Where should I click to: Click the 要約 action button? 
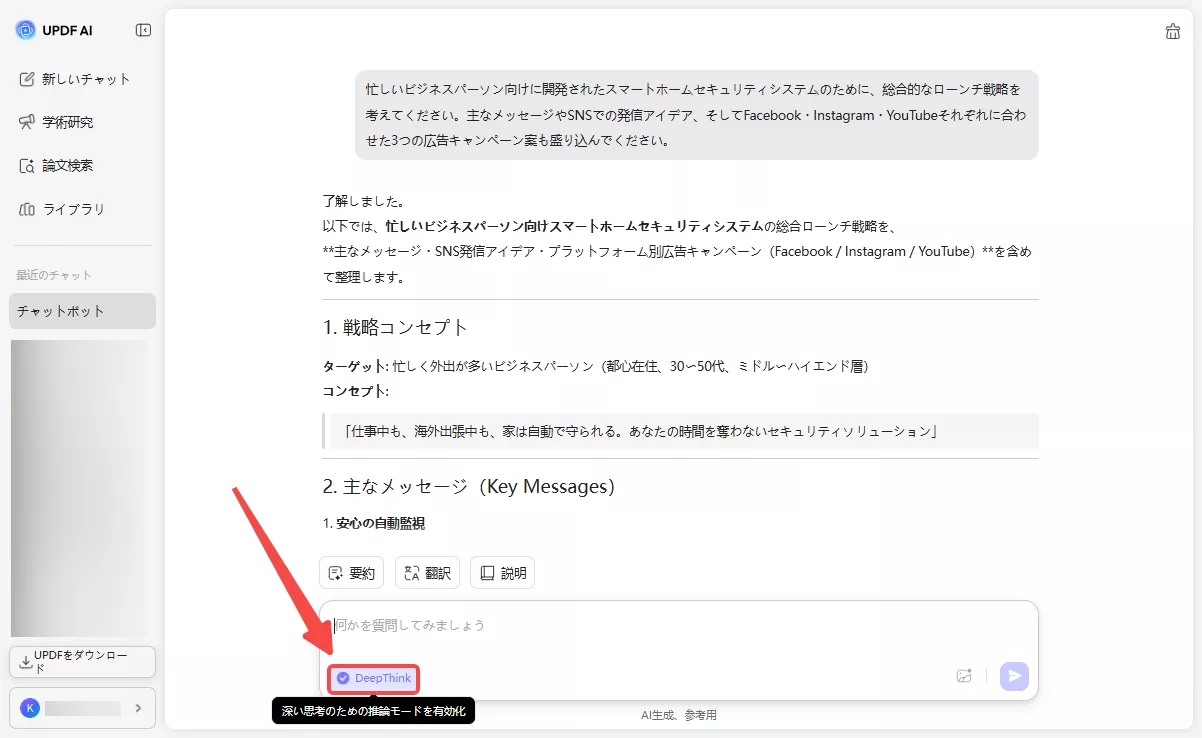click(351, 572)
